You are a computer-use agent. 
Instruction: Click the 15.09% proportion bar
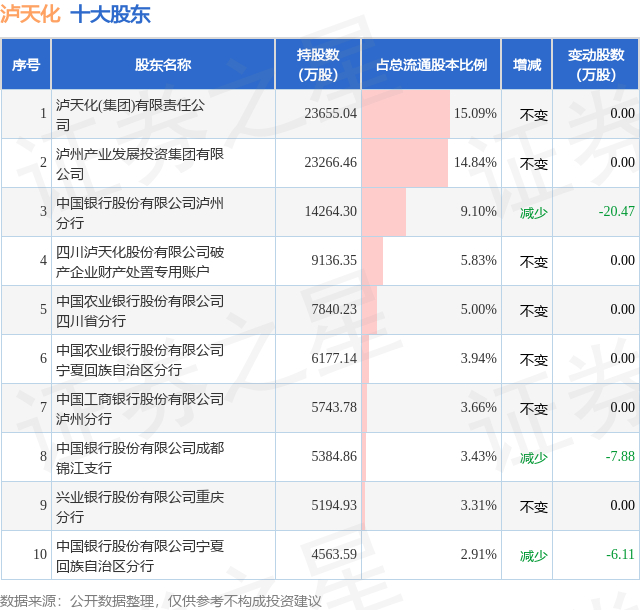(x=406, y=114)
